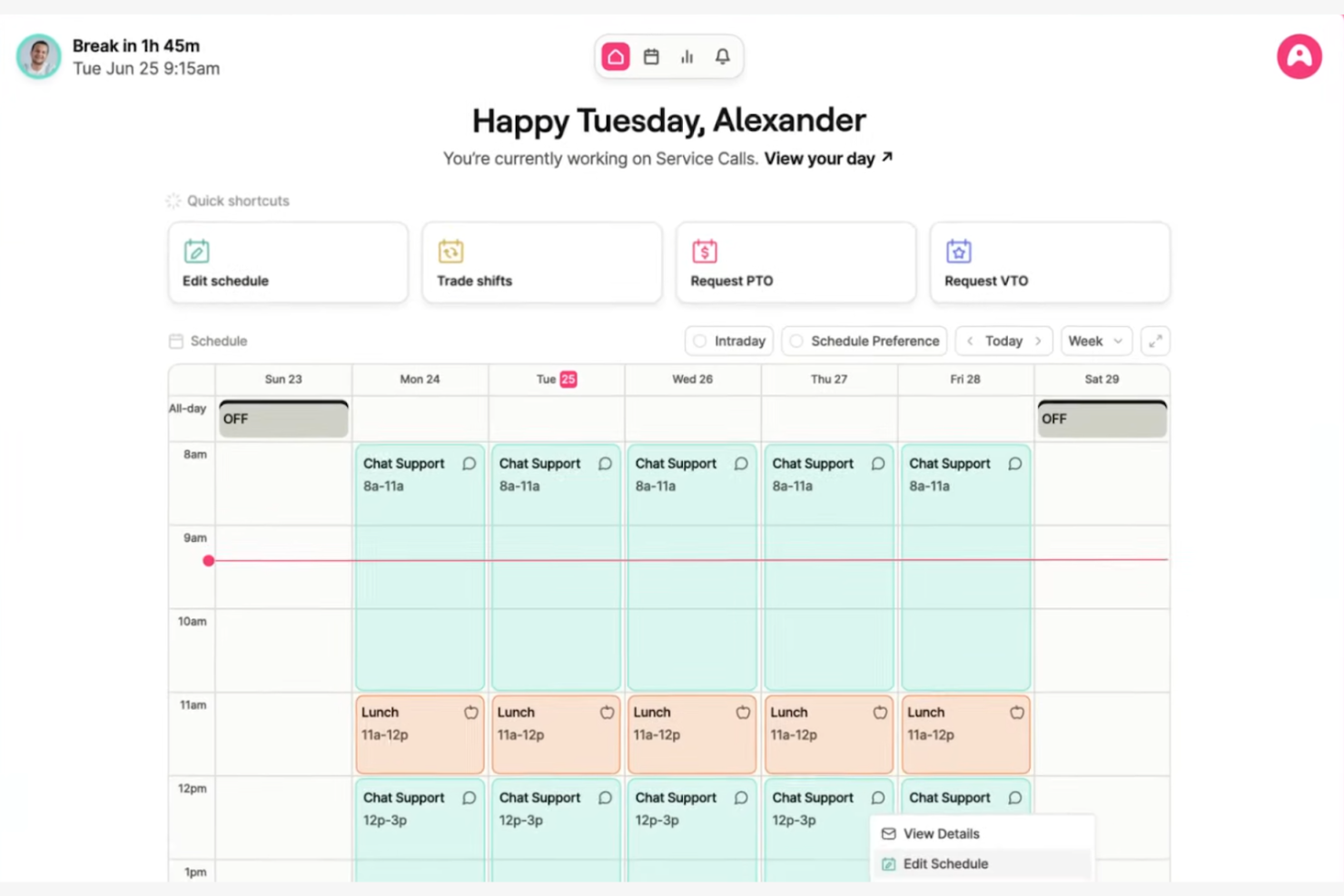
Task: Click the Request VTO star calendar icon
Action: coord(959,251)
